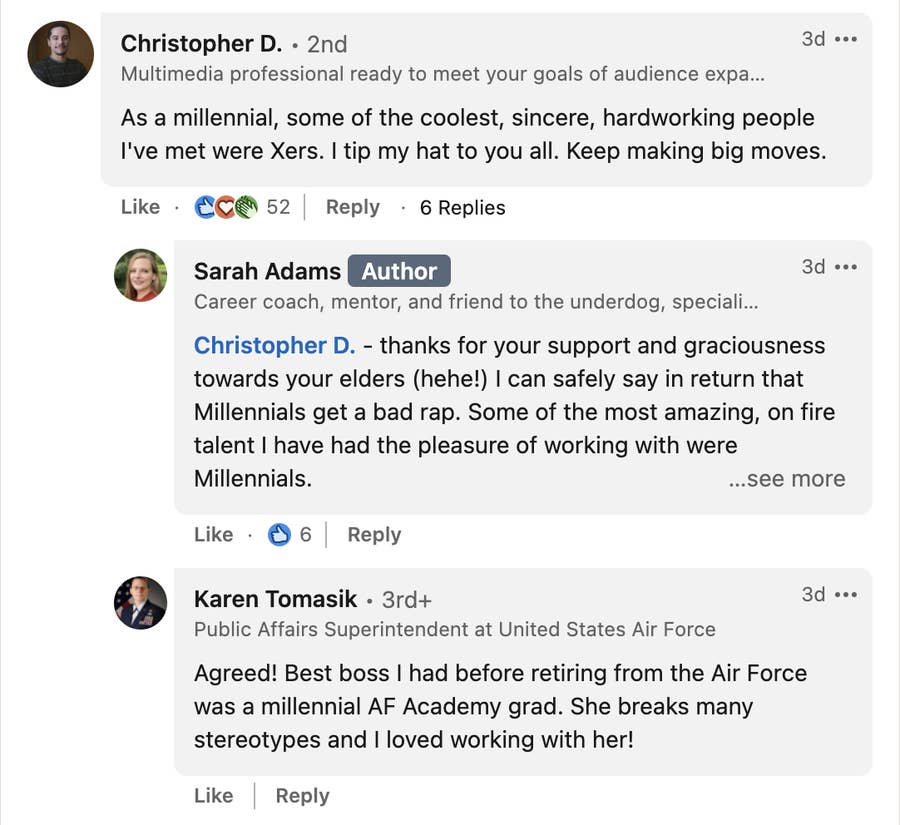Image resolution: width=900 pixels, height=825 pixels.
Task: Like Christopher D.'s comment
Action: tap(140, 207)
